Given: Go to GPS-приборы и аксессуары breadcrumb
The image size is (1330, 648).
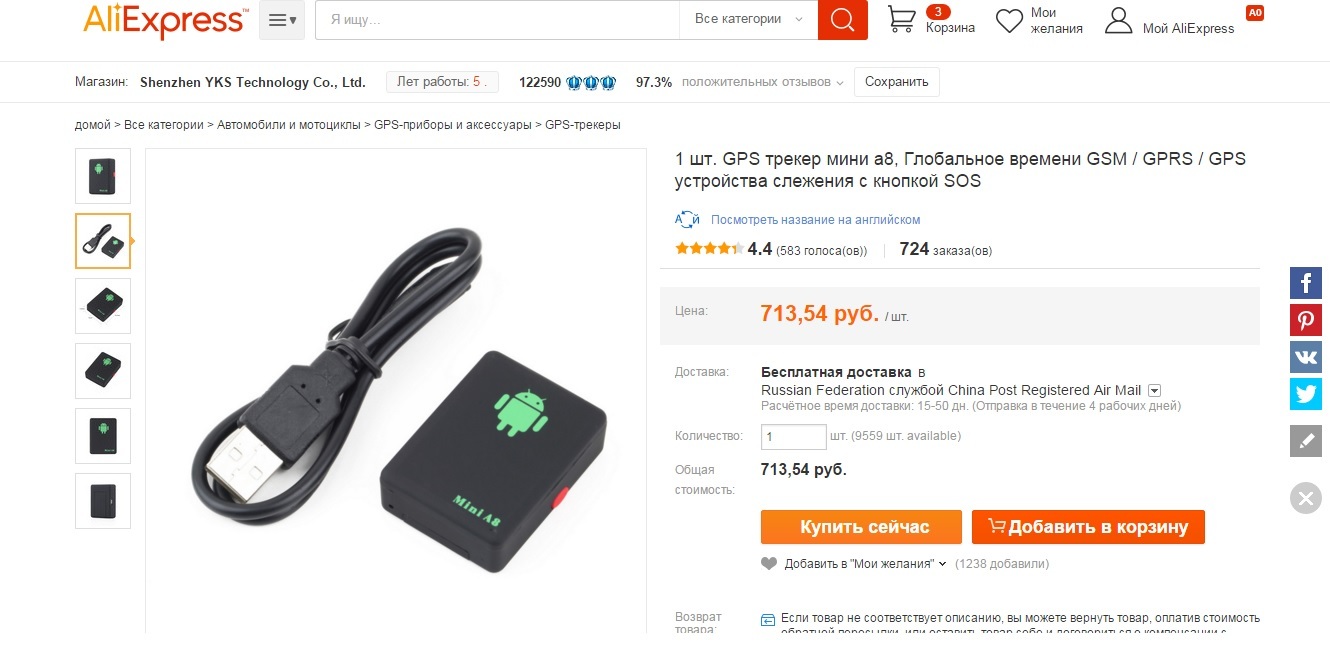Looking at the screenshot, I should (454, 125).
